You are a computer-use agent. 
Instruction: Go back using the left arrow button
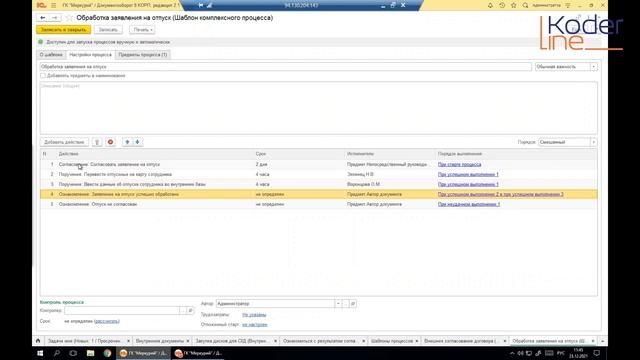click(x=42, y=18)
